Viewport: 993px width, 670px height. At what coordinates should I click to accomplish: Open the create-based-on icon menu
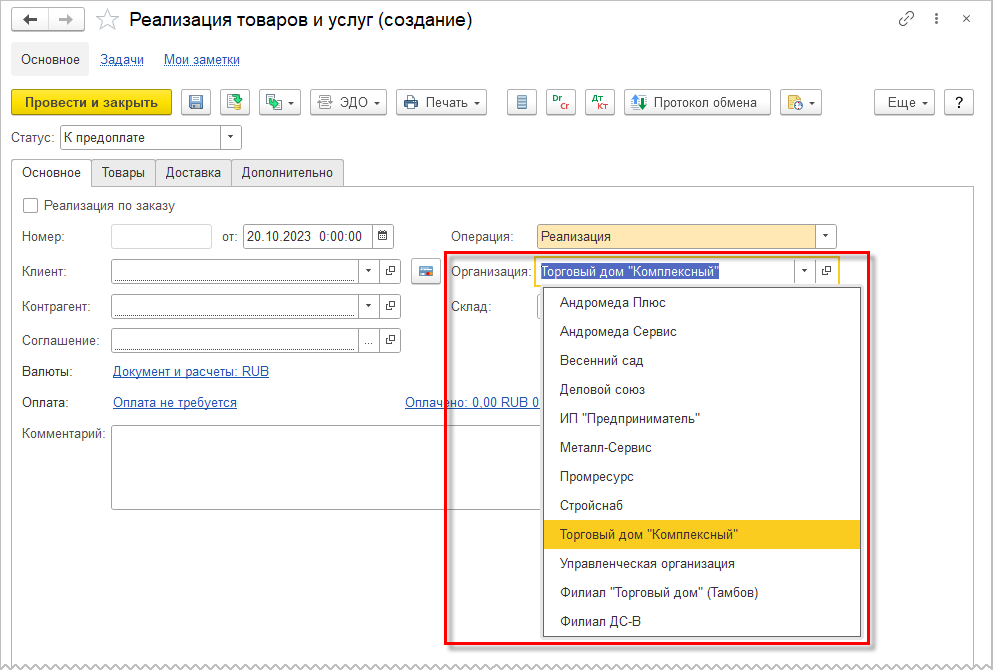pos(279,102)
